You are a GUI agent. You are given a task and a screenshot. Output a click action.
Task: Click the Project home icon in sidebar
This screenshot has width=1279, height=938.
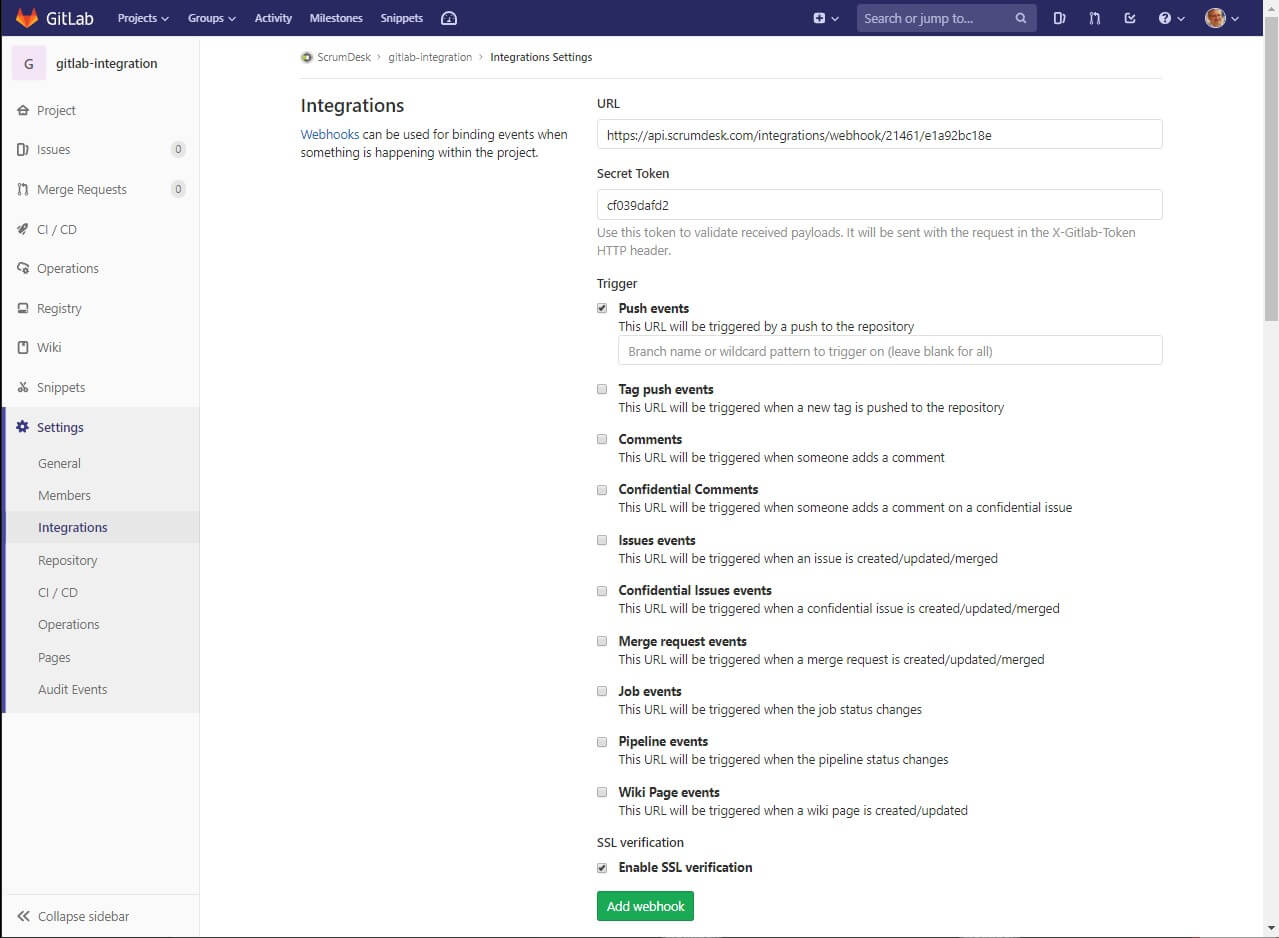tap(23, 110)
